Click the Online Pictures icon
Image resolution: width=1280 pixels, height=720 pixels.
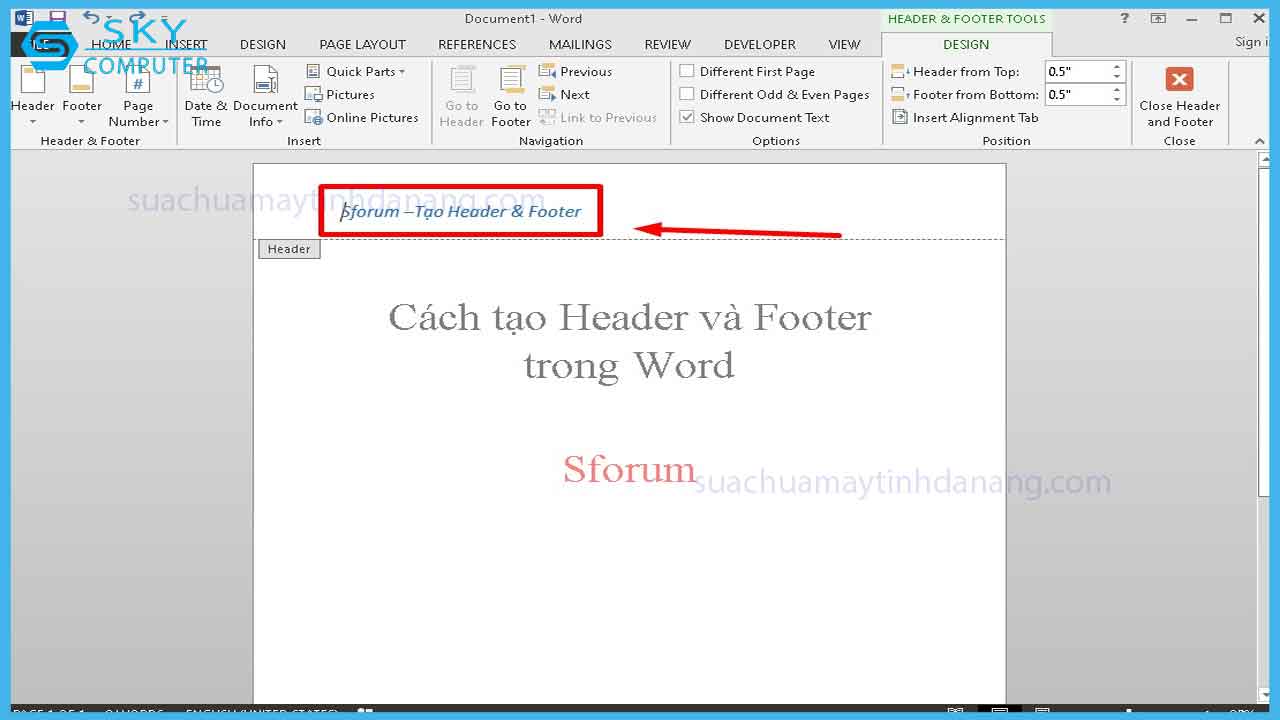[313, 118]
